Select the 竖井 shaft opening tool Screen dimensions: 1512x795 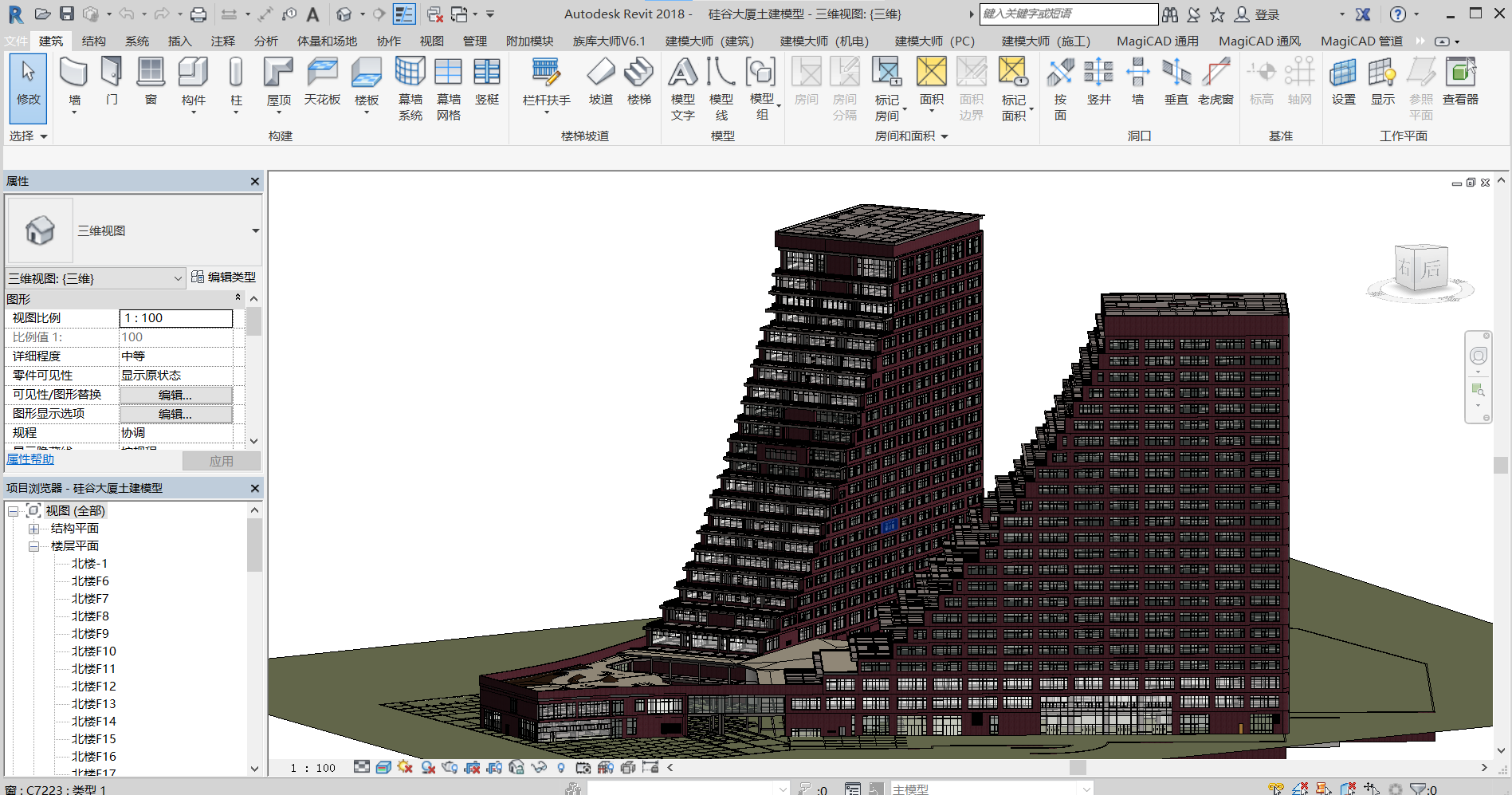[x=1098, y=82]
